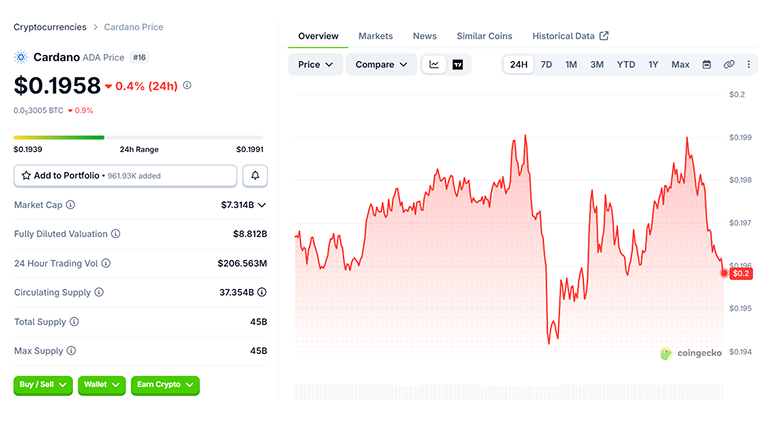The image size is (768, 432).
Task: Select the 1M time range
Action: click(x=571, y=65)
